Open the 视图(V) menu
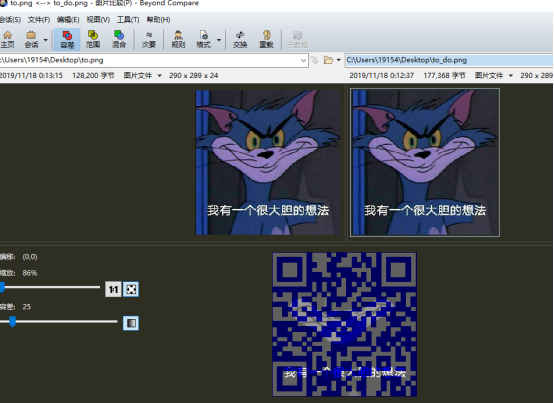 [98, 19]
